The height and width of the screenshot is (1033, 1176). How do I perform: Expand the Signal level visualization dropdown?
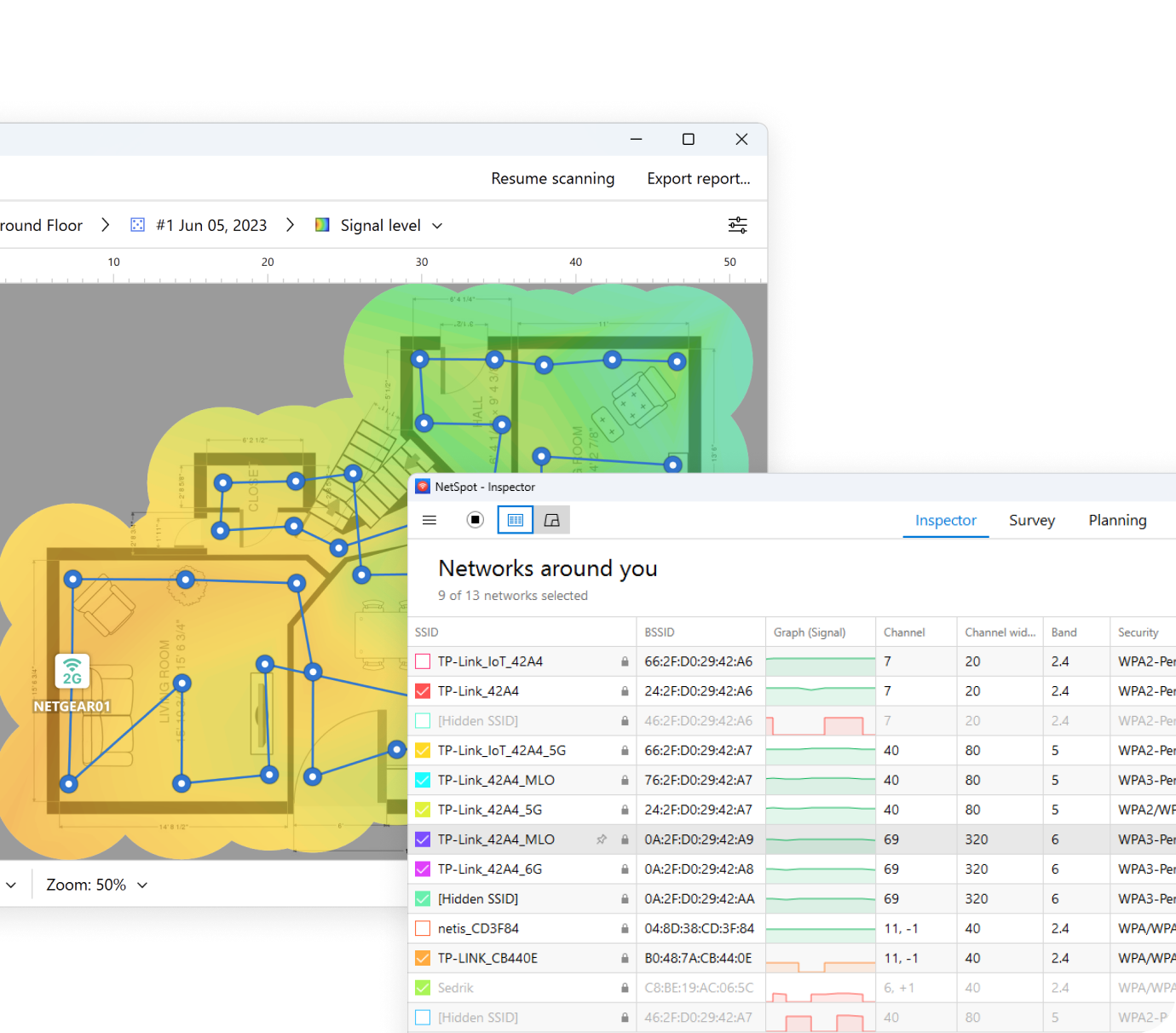coord(437,226)
